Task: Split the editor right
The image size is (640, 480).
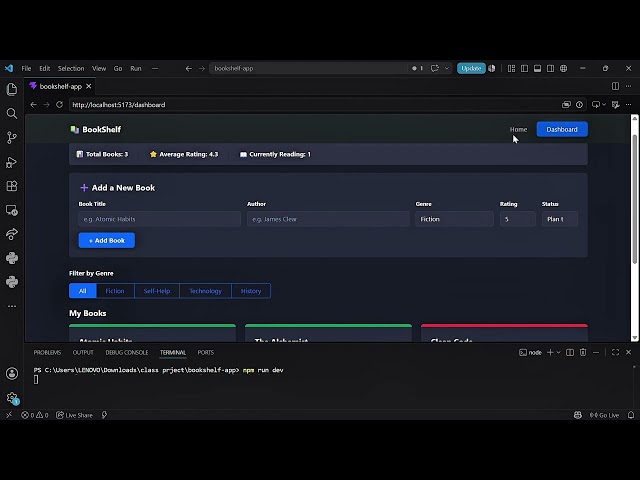Action: click(615, 86)
